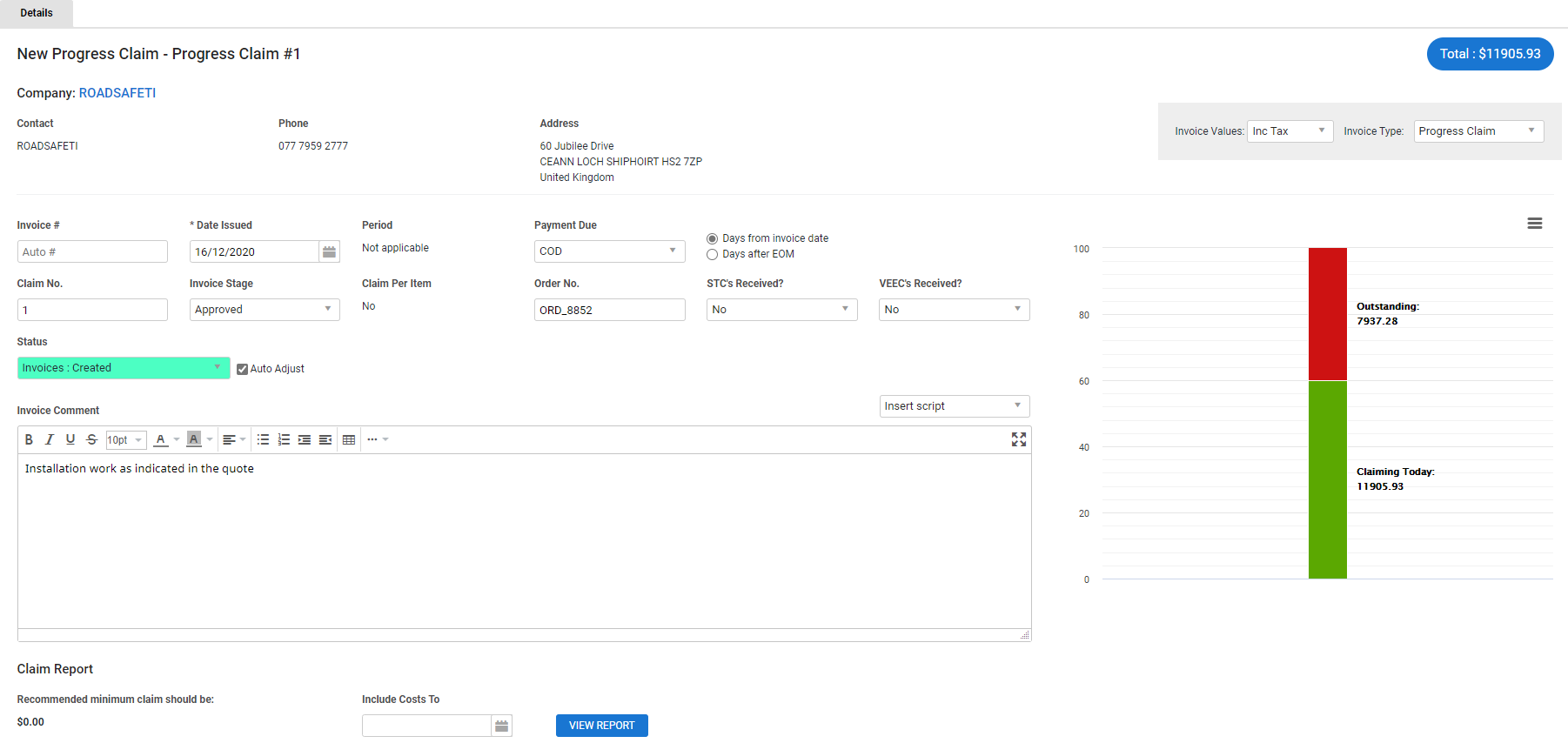This screenshot has height=743, width=1568.
Task: Click the Claiming Today 11905.93 label
Action: pos(1395,479)
